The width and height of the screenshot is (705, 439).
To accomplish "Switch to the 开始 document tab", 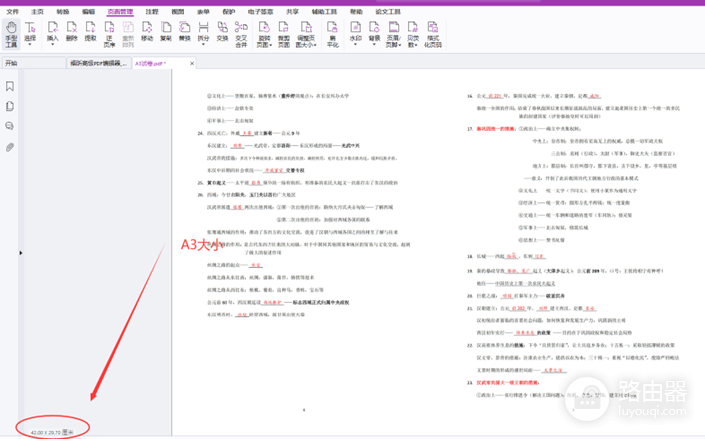I will coord(34,63).
